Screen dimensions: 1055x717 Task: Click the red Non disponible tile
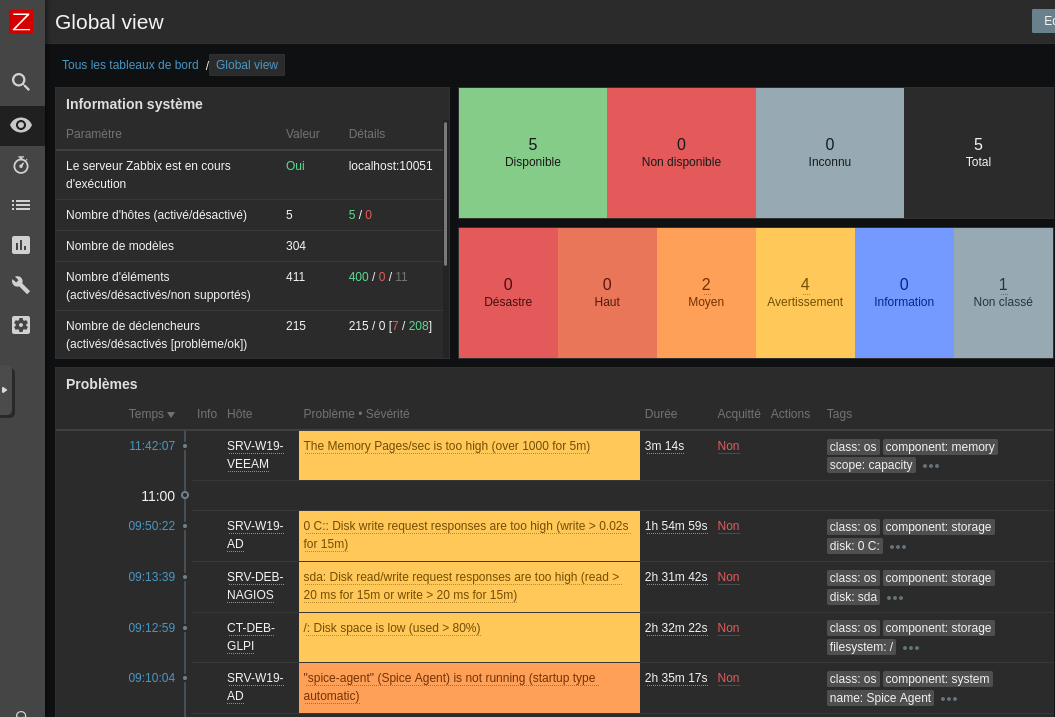point(681,153)
